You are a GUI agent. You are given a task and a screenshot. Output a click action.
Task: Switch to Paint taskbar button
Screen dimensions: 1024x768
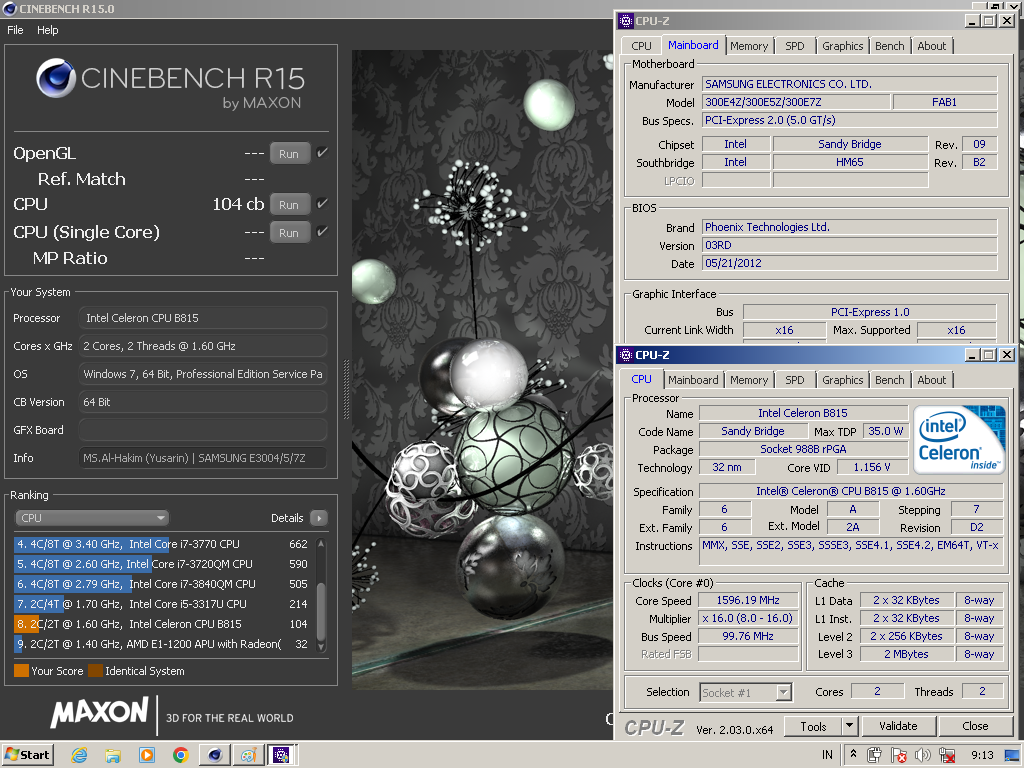pyautogui.click(x=248, y=755)
